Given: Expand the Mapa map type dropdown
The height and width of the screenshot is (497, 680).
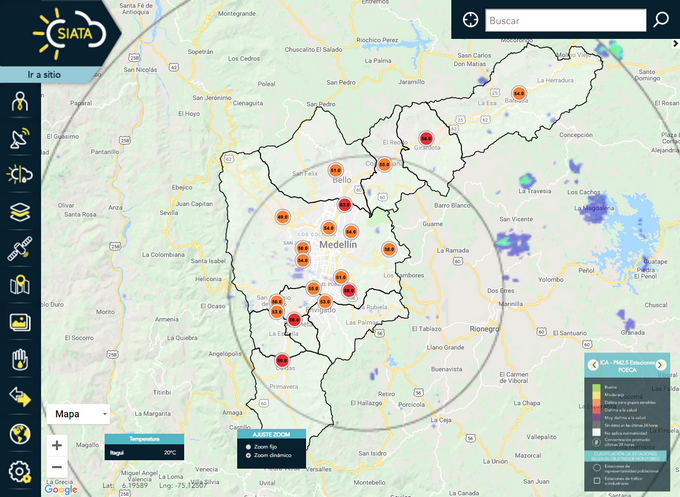Looking at the screenshot, I should pyautogui.click(x=77, y=414).
